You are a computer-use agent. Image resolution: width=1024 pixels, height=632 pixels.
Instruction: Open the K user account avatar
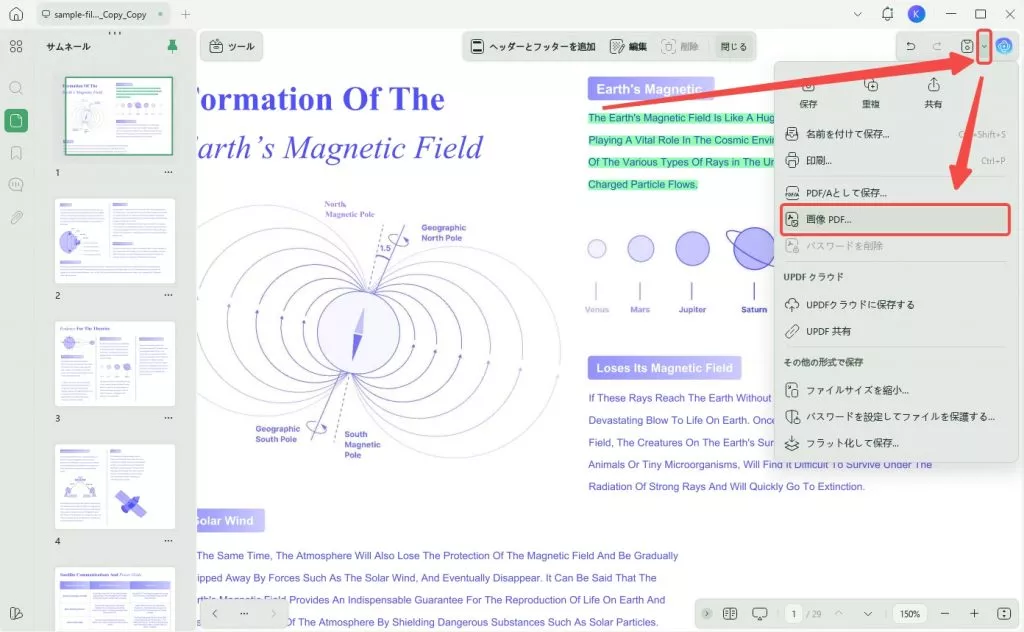point(917,14)
